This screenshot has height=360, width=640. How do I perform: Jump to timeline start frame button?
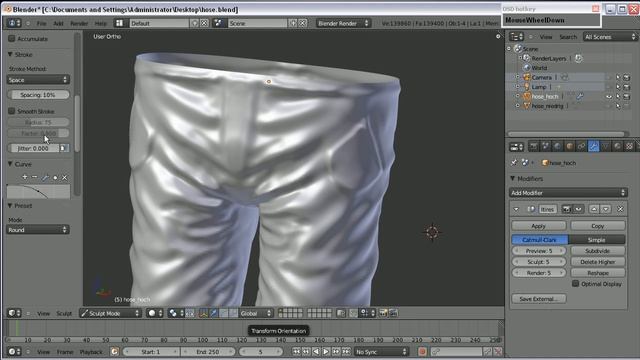tap(296, 351)
